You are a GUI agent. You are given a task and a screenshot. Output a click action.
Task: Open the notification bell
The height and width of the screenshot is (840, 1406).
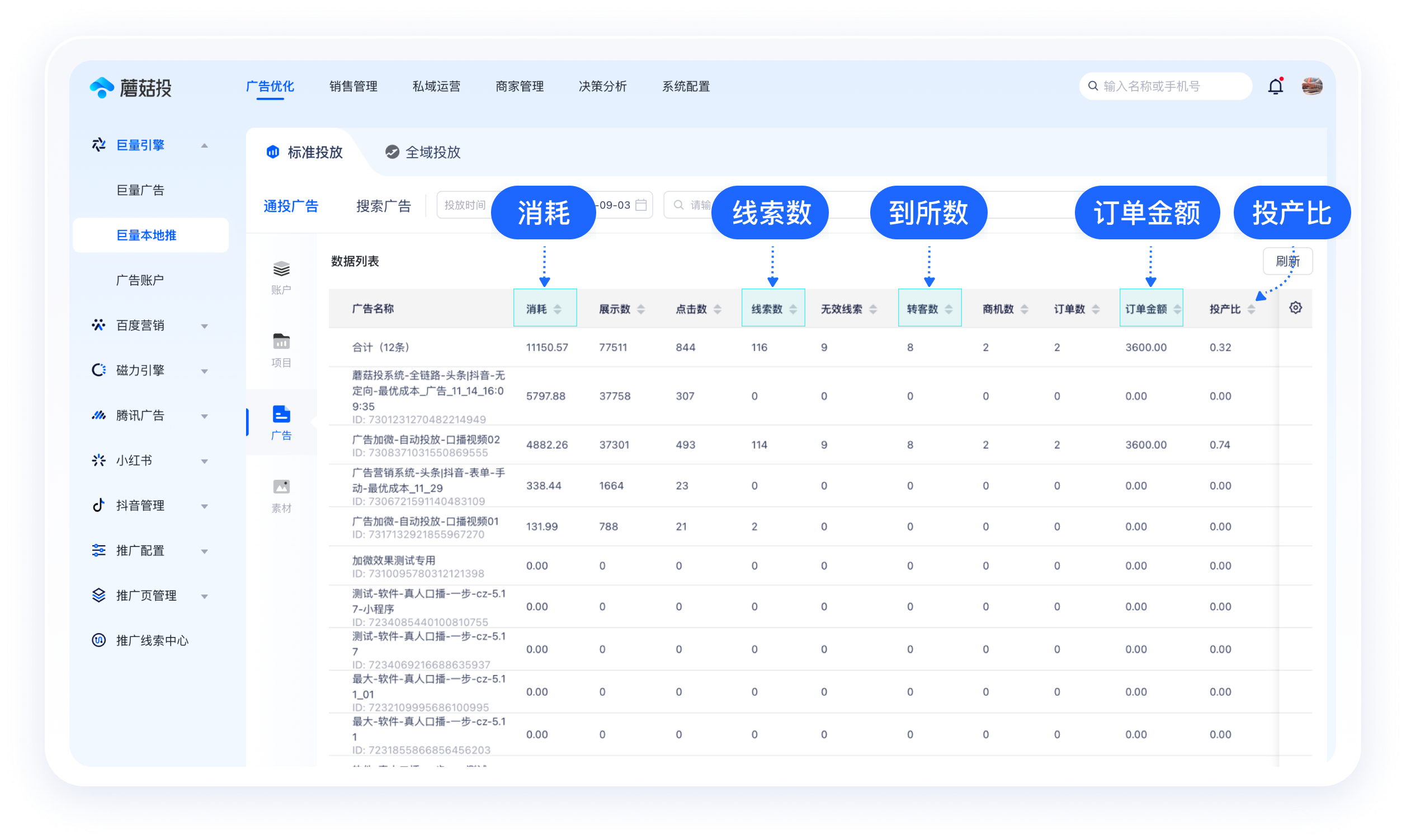coord(1275,86)
